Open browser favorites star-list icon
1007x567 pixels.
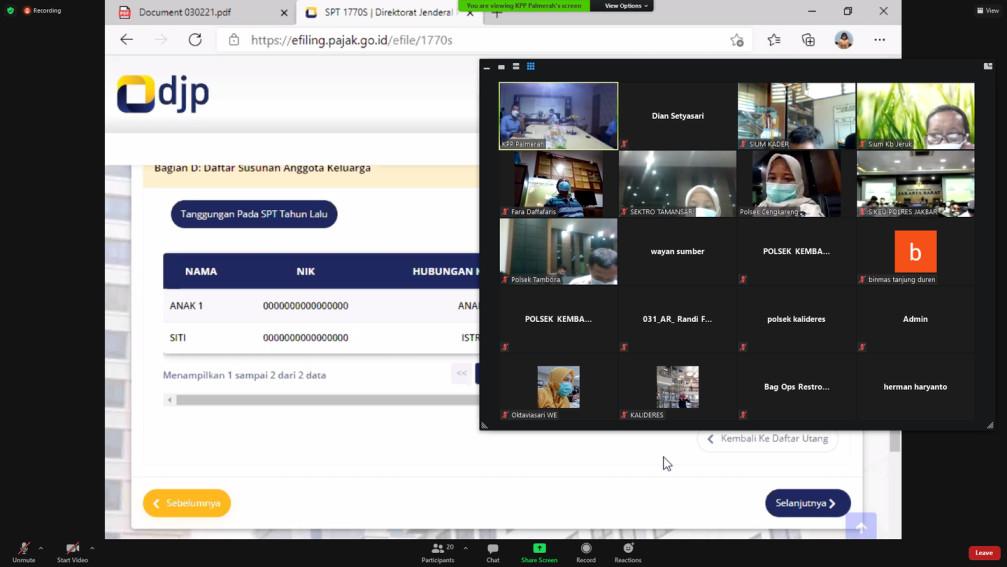point(774,40)
